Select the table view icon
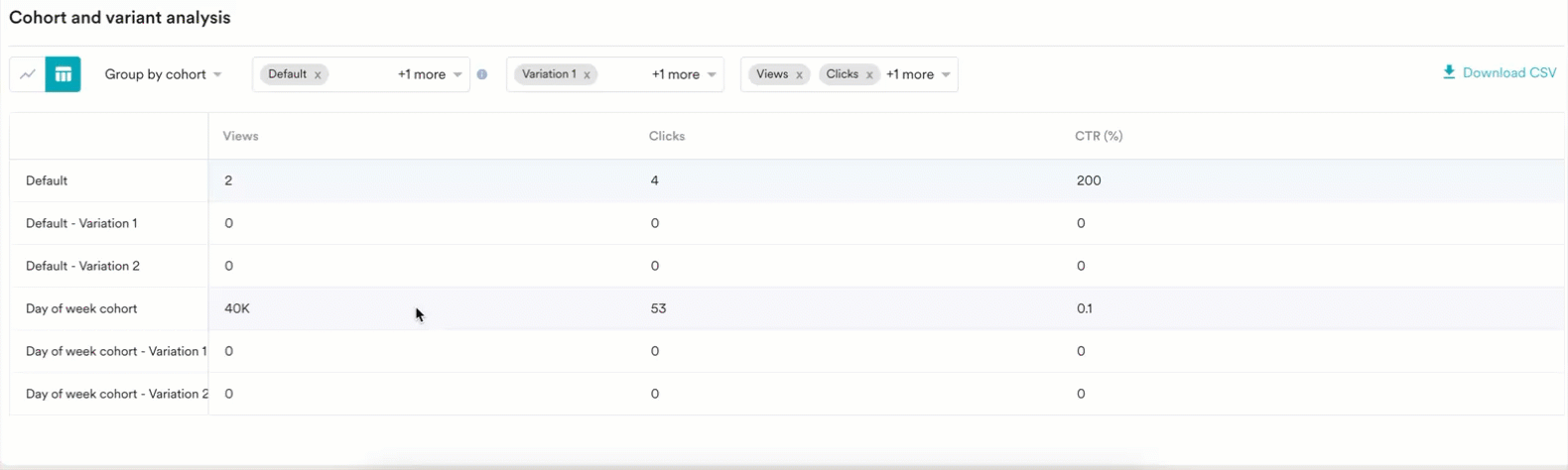Screen dimensions: 1568x470 (x=64, y=74)
